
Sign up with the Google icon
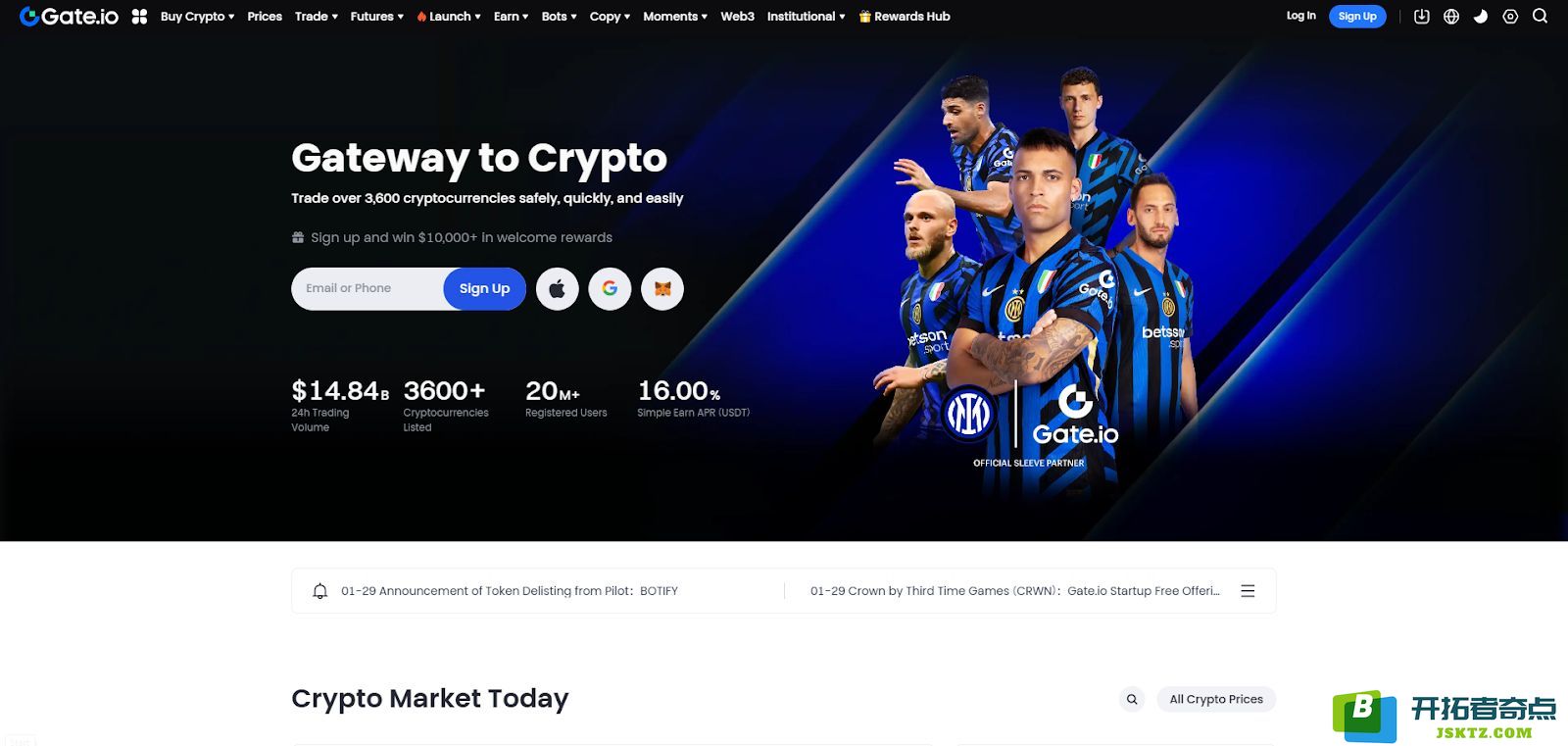click(610, 289)
